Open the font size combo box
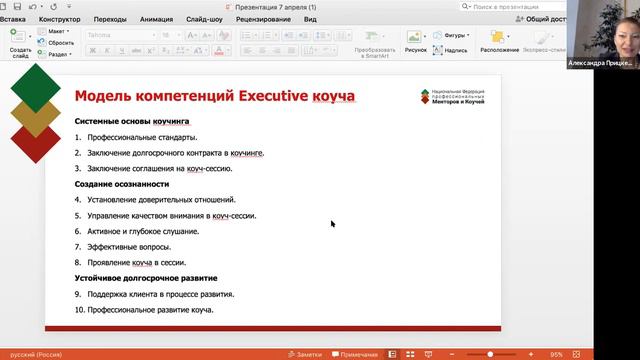Image resolution: width=640 pixels, height=360 pixels. pos(171,35)
